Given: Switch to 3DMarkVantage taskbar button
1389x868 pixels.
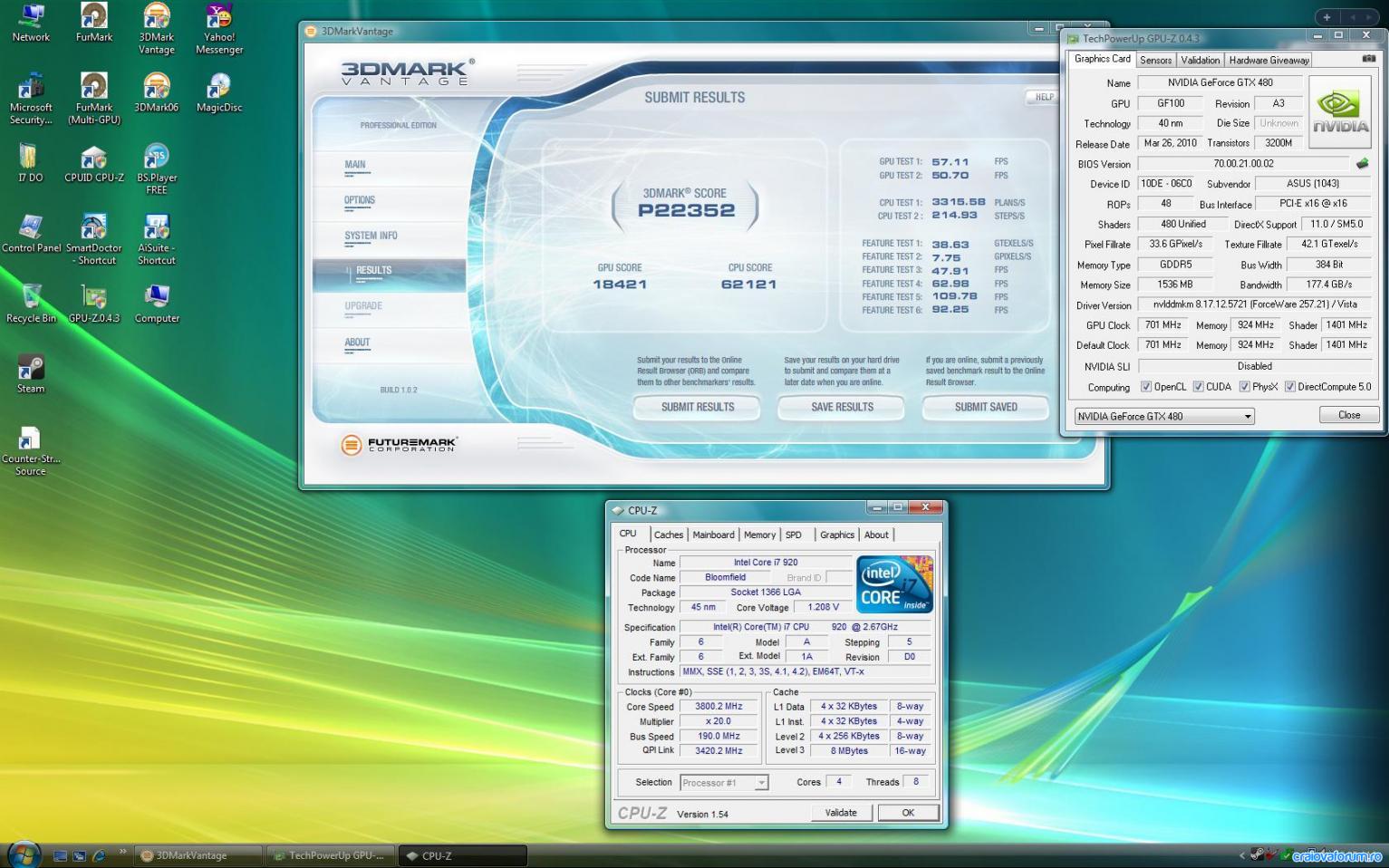Looking at the screenshot, I should [x=198, y=855].
